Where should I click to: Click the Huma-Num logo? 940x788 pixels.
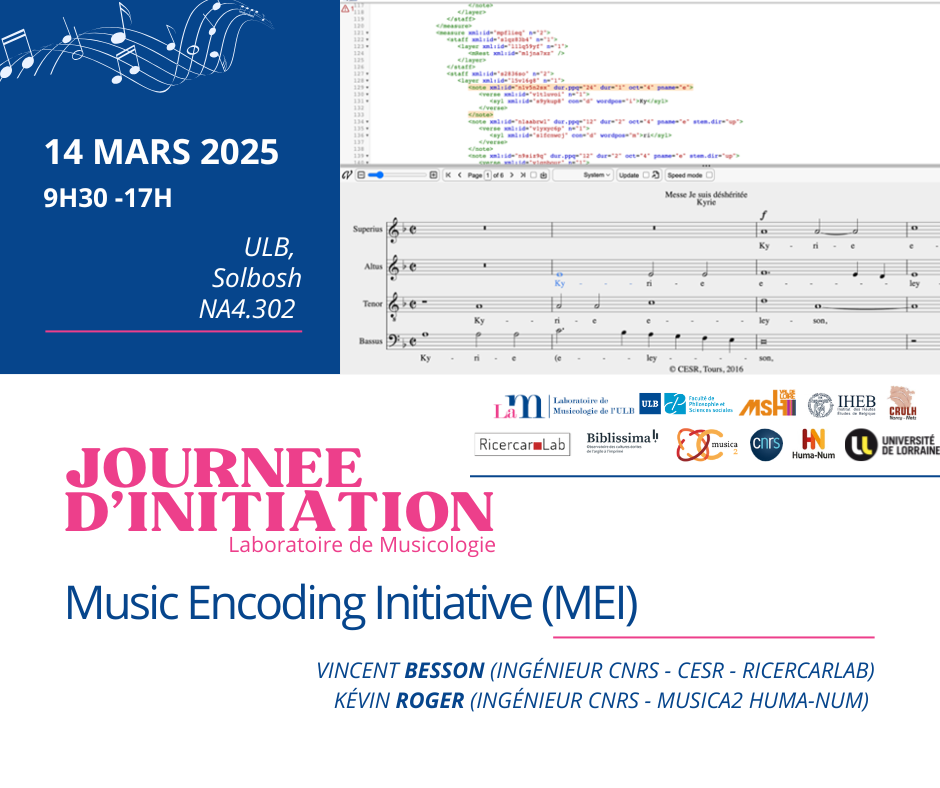814,444
